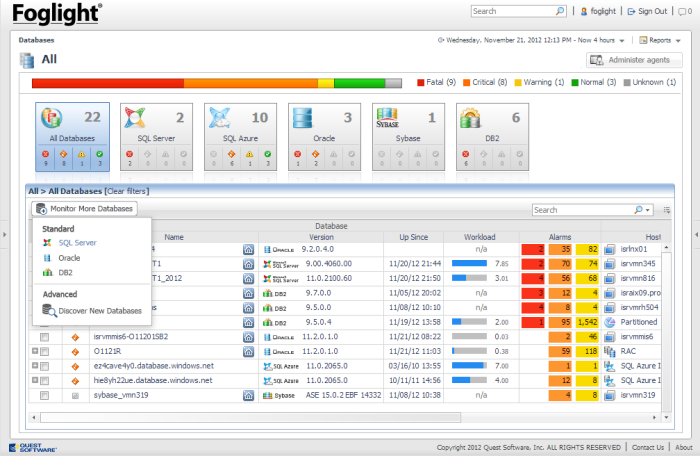Select the Sybase tile icon
The height and width of the screenshot is (456, 700).
387,118
